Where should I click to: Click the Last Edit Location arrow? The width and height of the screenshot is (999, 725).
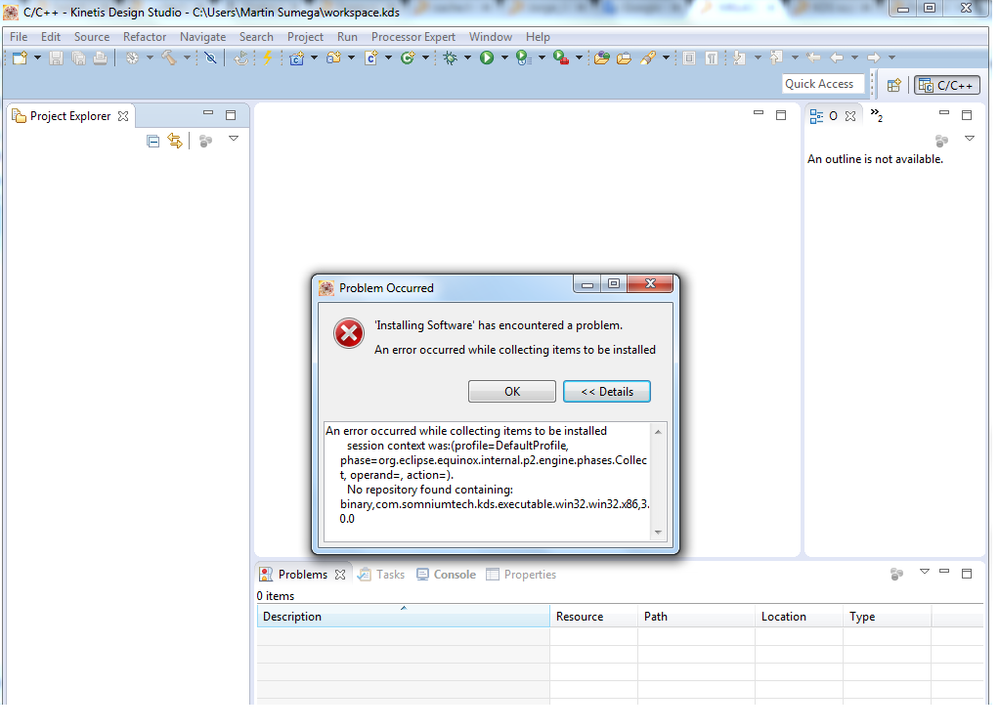click(x=813, y=58)
